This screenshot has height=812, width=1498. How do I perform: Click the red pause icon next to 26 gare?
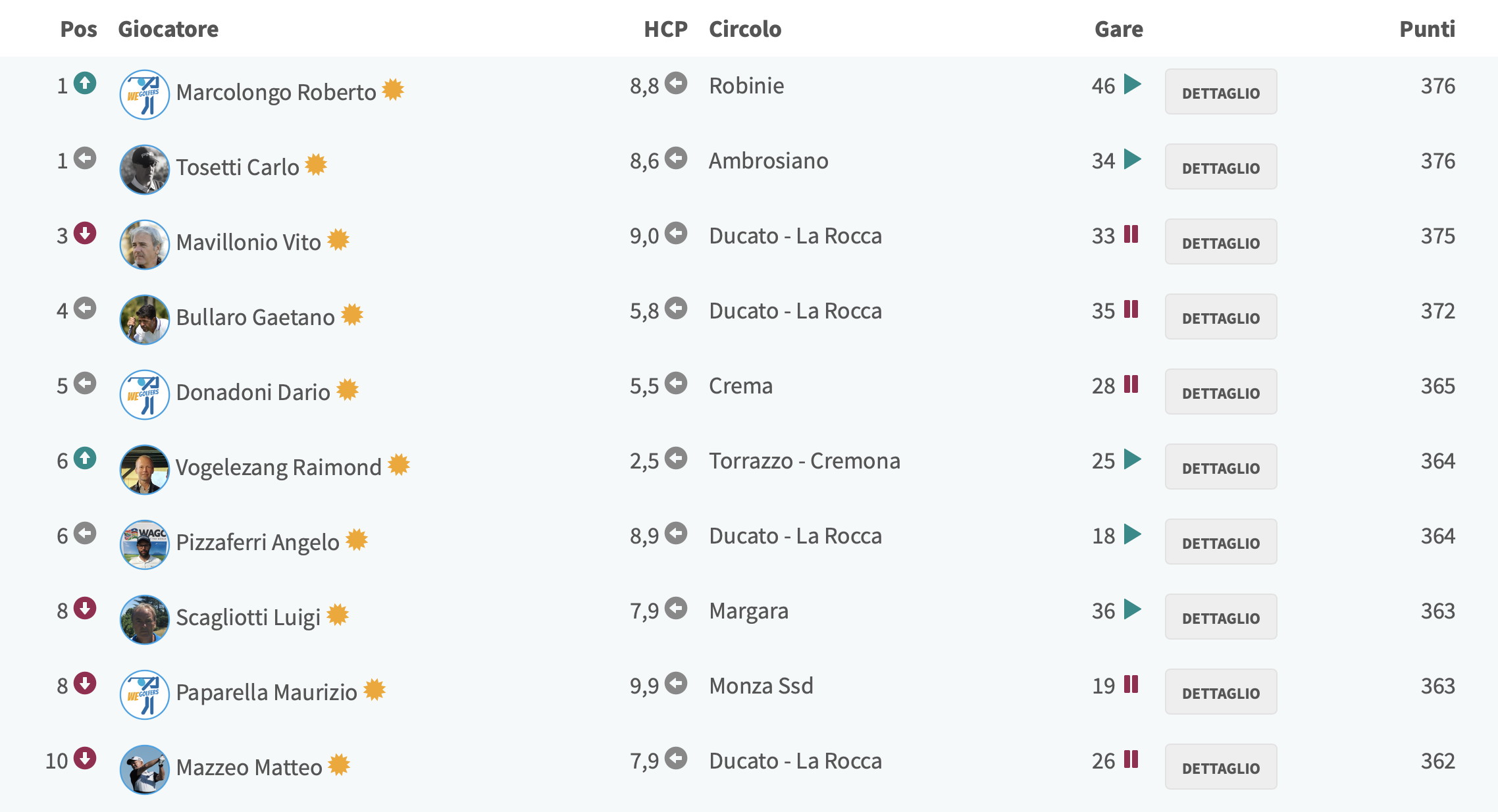[x=1131, y=759]
